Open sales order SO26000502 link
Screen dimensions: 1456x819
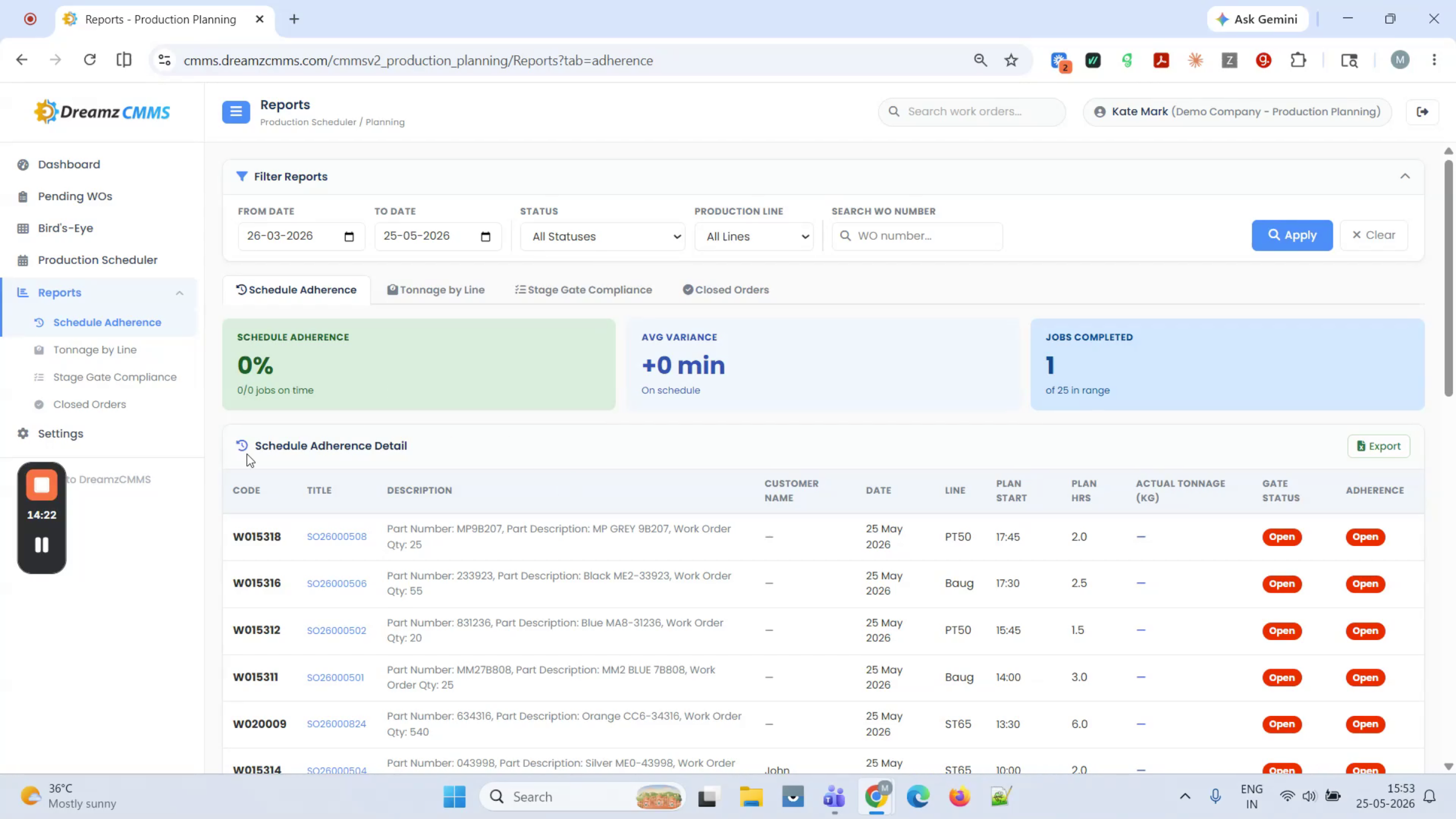coord(337,630)
